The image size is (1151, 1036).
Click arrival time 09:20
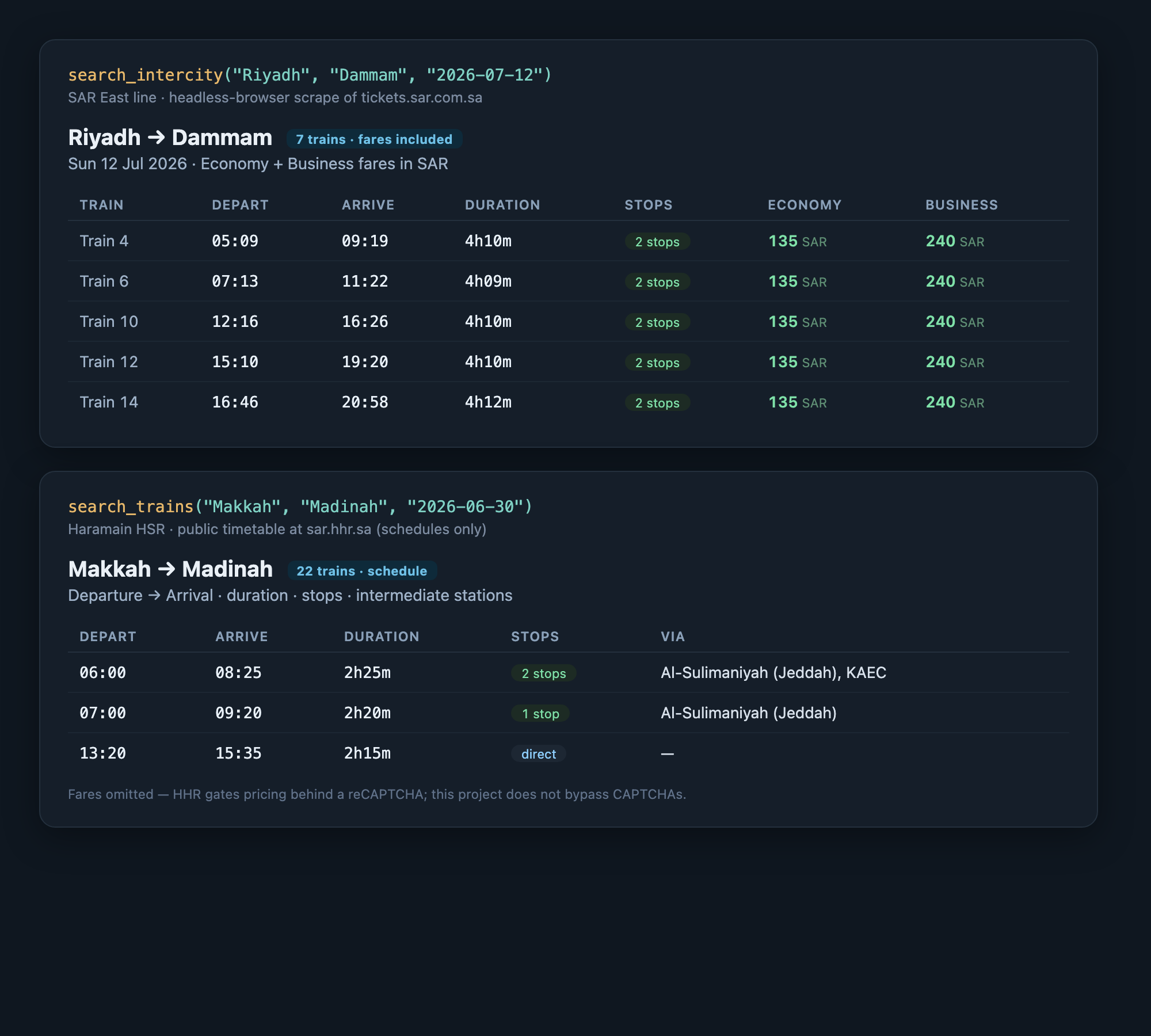pyautogui.click(x=238, y=713)
